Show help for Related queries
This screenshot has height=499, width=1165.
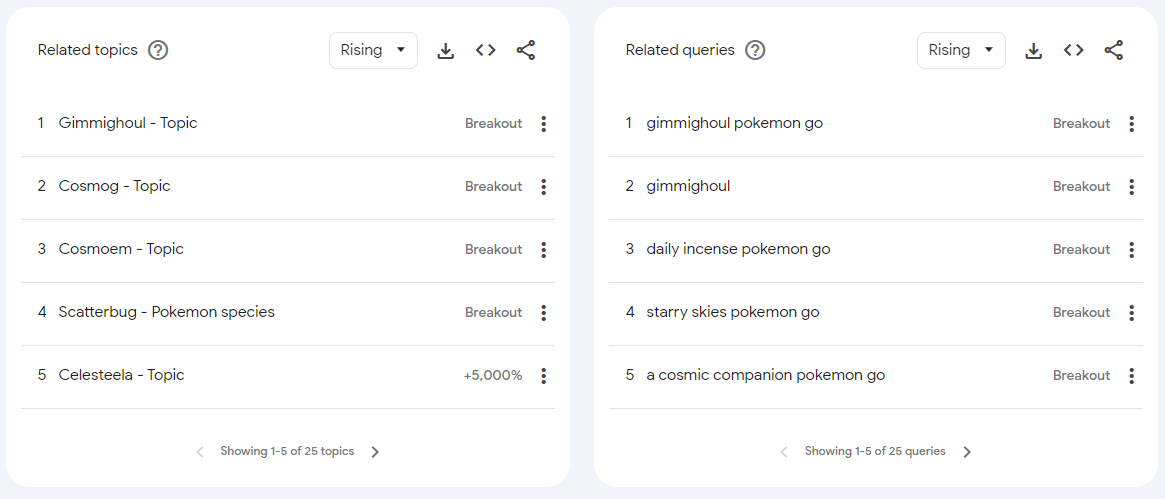click(755, 50)
